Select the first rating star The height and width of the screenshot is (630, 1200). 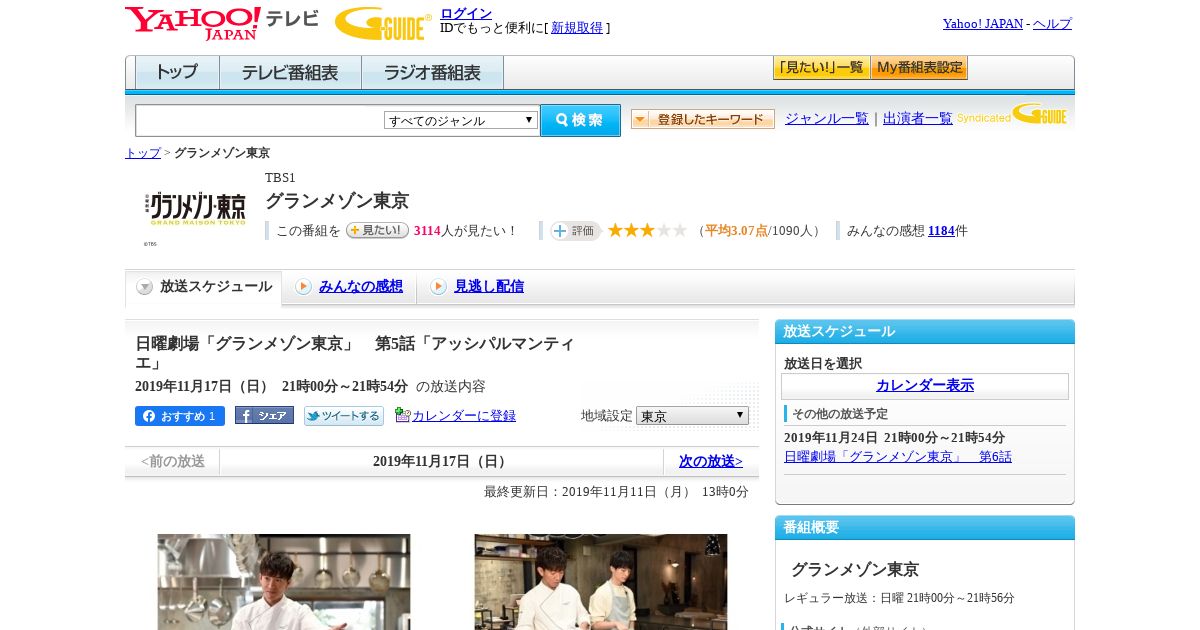pyautogui.click(x=616, y=230)
